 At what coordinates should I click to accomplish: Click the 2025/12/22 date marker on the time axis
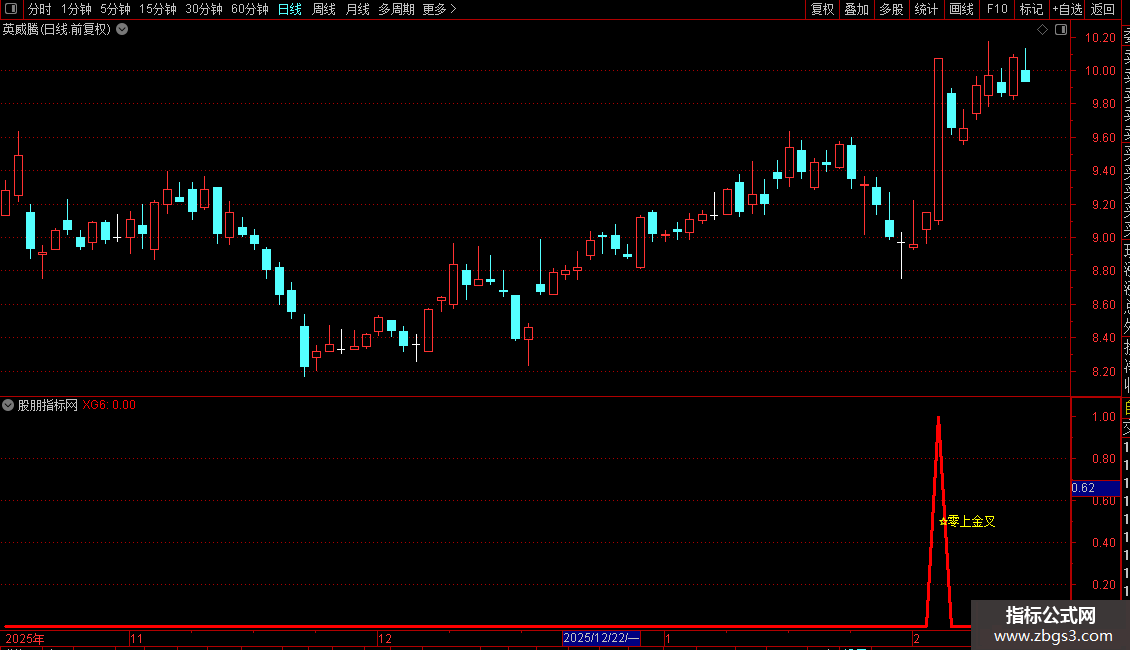click(x=601, y=638)
